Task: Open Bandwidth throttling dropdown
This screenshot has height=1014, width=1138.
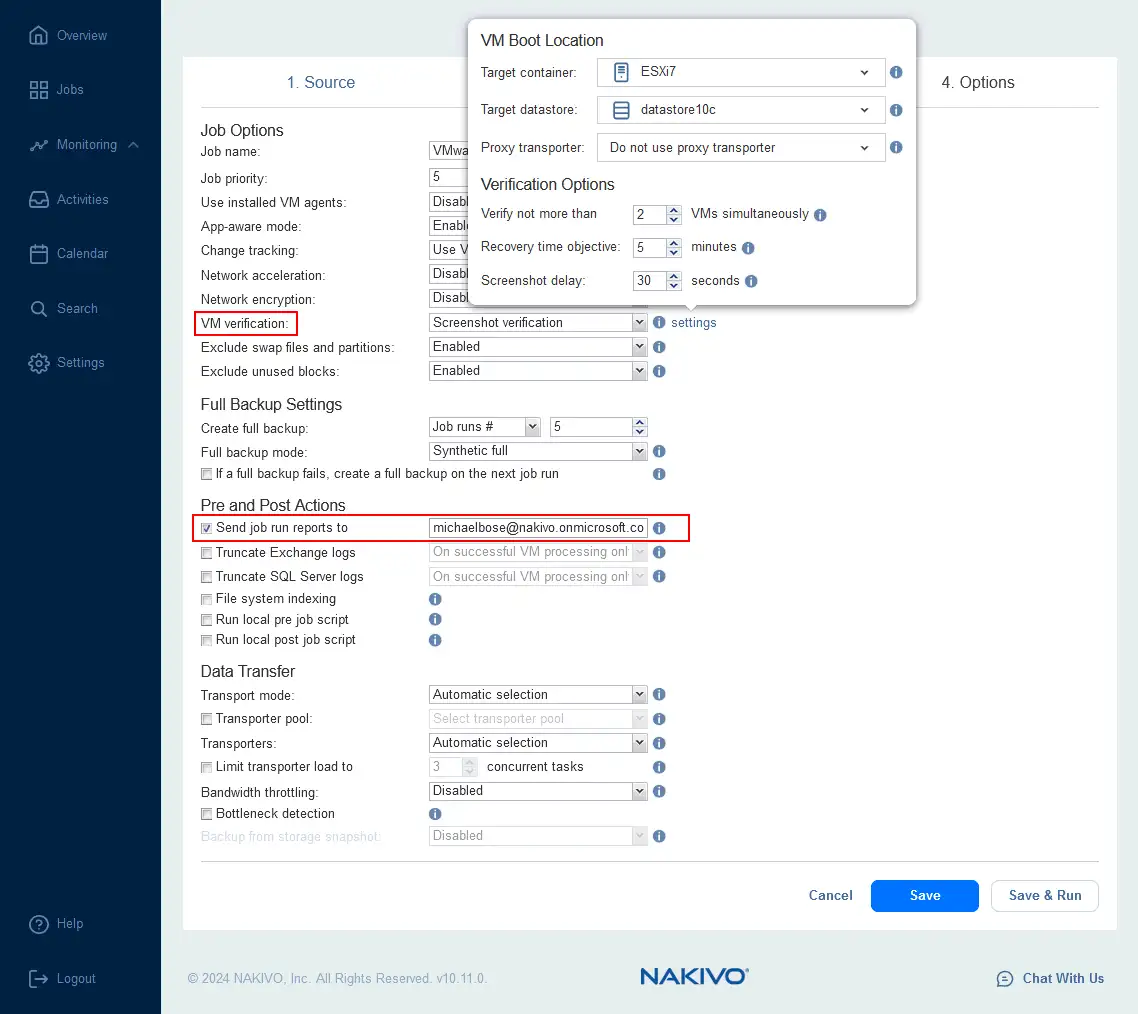Action: coord(538,791)
